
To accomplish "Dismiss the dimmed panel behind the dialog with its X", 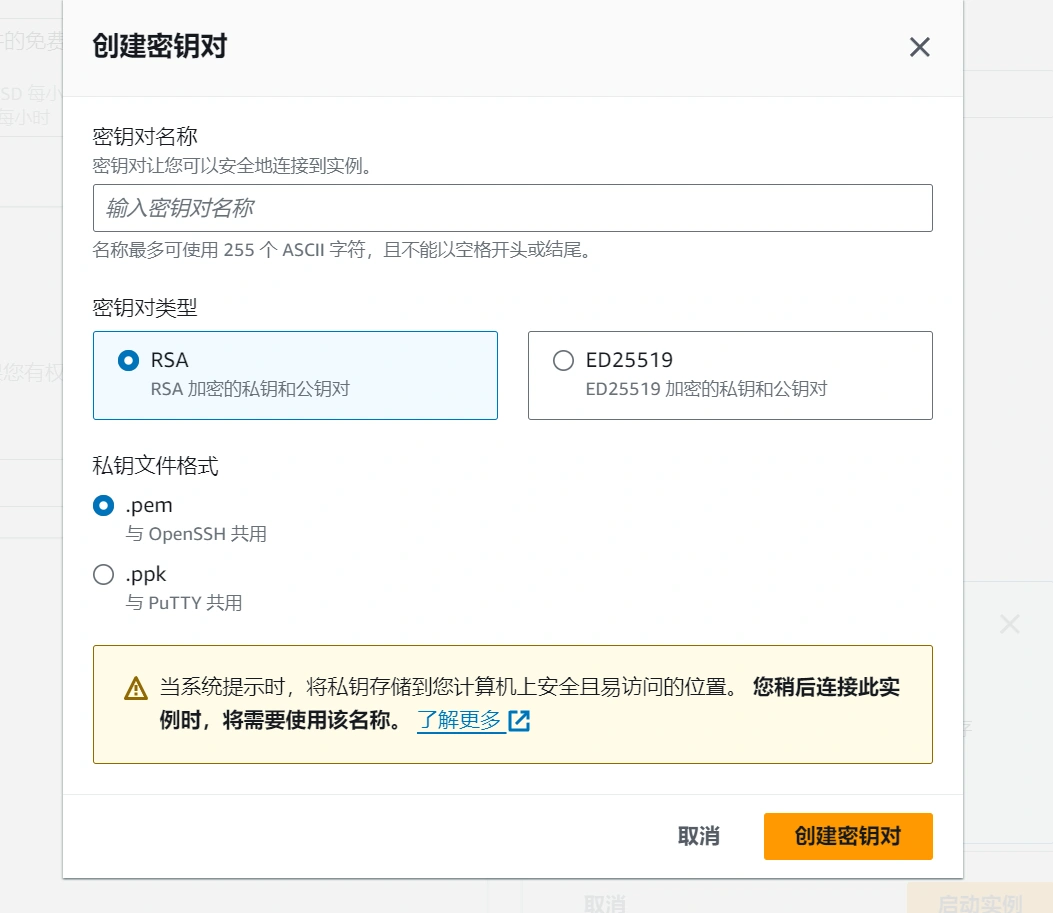I will pyautogui.click(x=1009, y=625).
